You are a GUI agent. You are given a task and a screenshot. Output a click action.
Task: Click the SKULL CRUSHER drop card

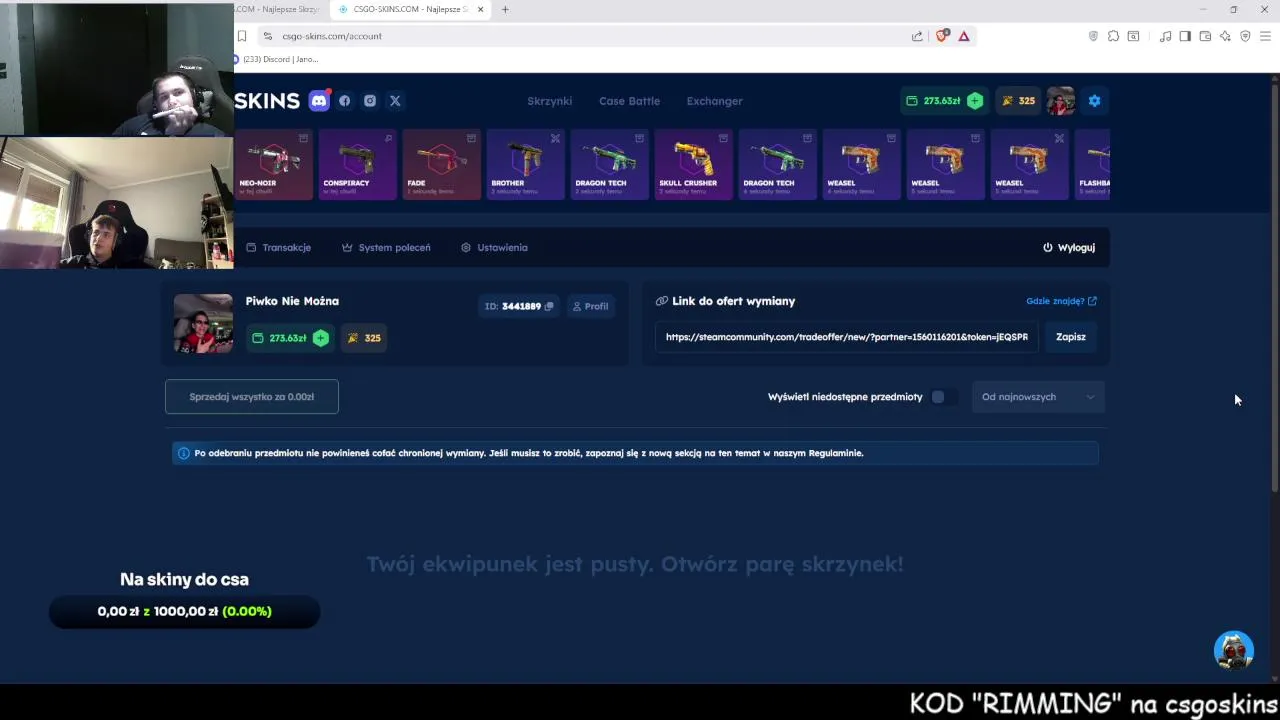pos(693,165)
